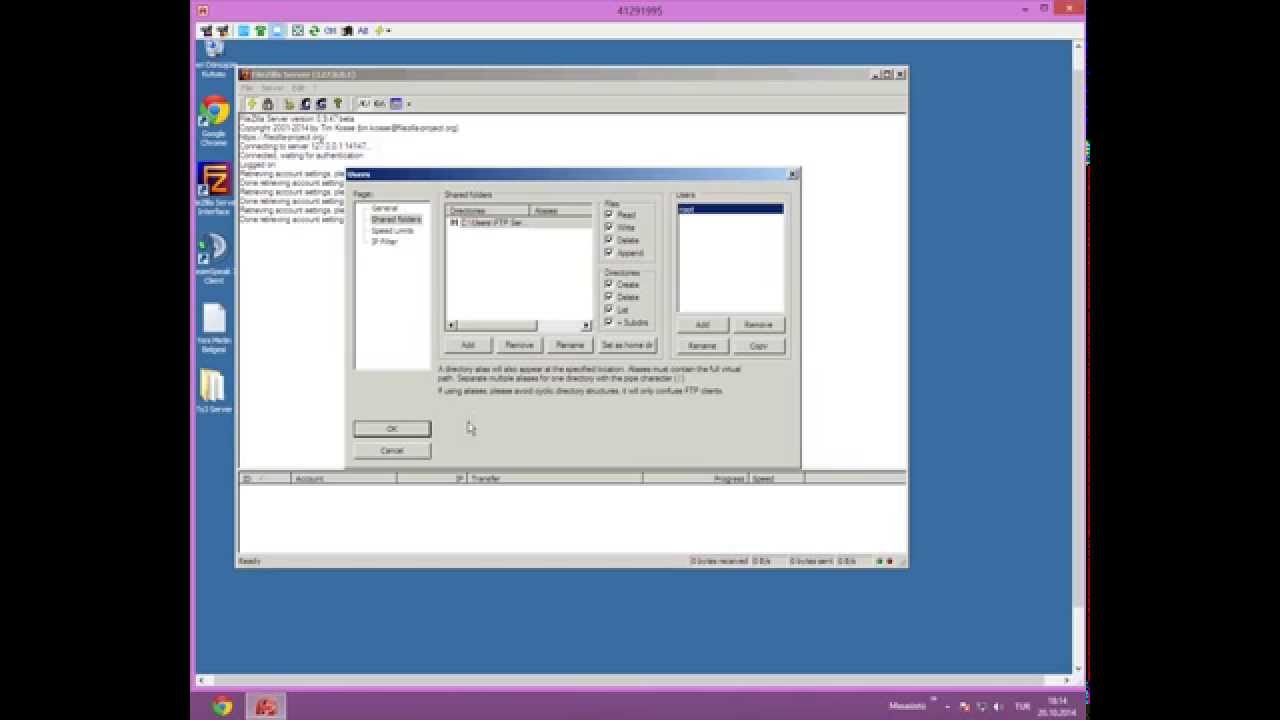
Task: Click the red active app icon on taskbar
Action: pos(265,706)
